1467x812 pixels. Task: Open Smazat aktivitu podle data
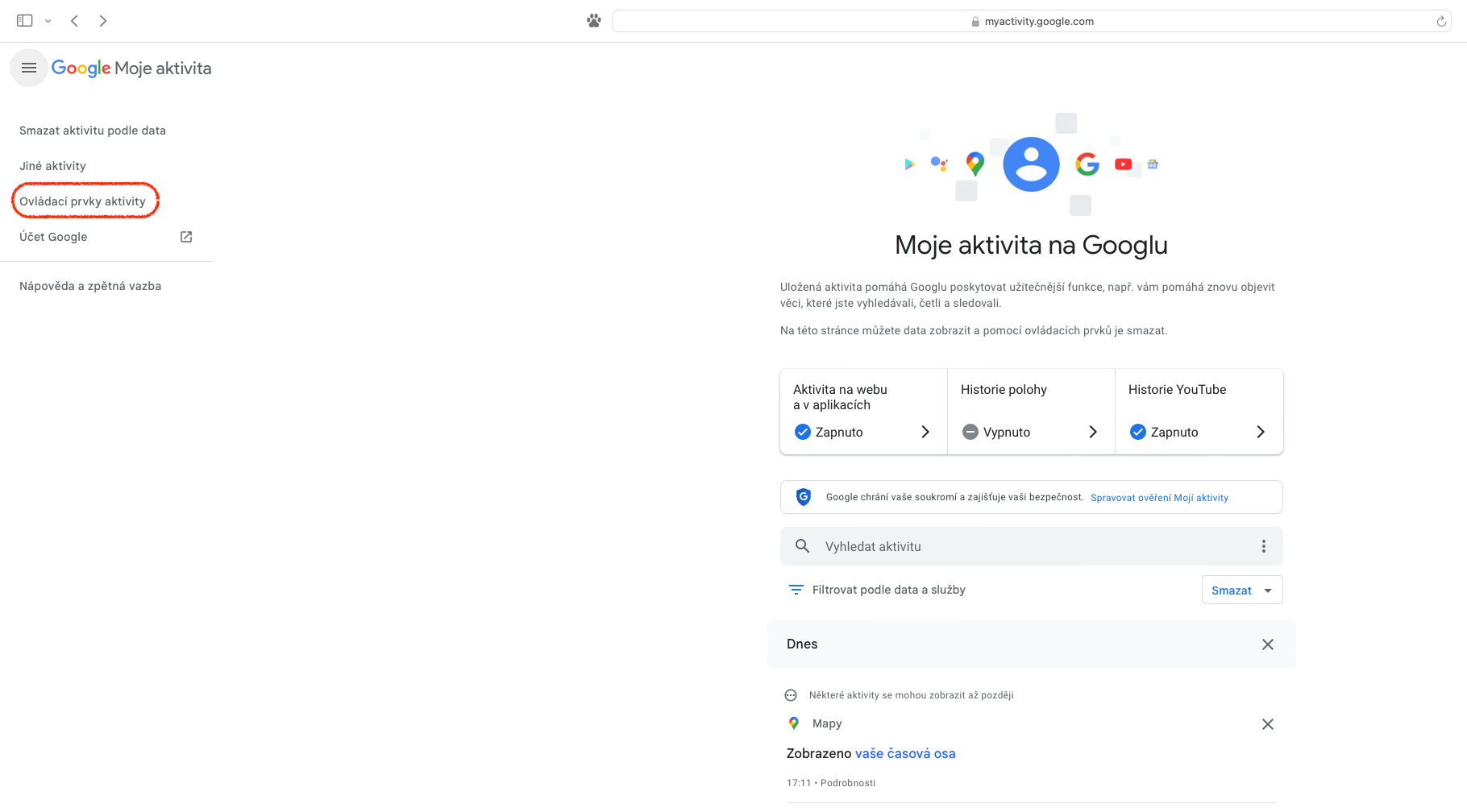point(93,130)
